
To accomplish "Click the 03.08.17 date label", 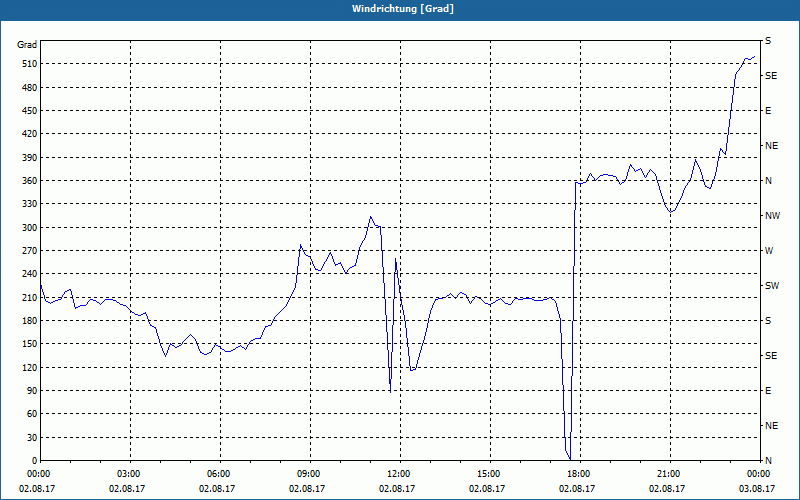I will click(x=757, y=489).
